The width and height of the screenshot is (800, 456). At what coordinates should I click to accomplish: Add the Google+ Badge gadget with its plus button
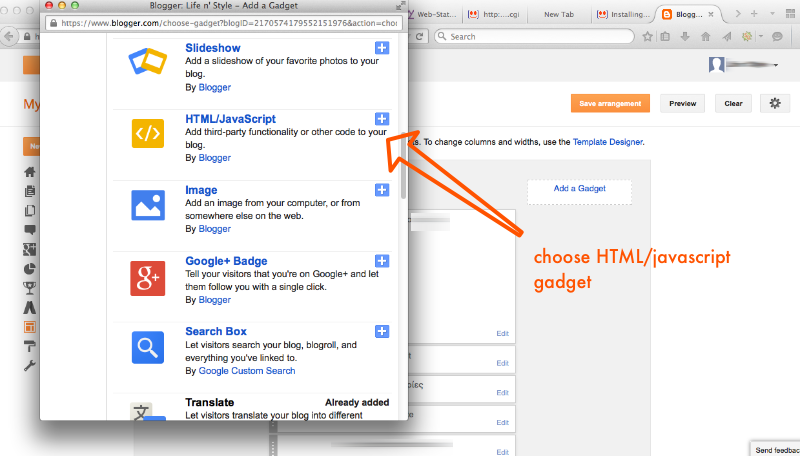382,261
